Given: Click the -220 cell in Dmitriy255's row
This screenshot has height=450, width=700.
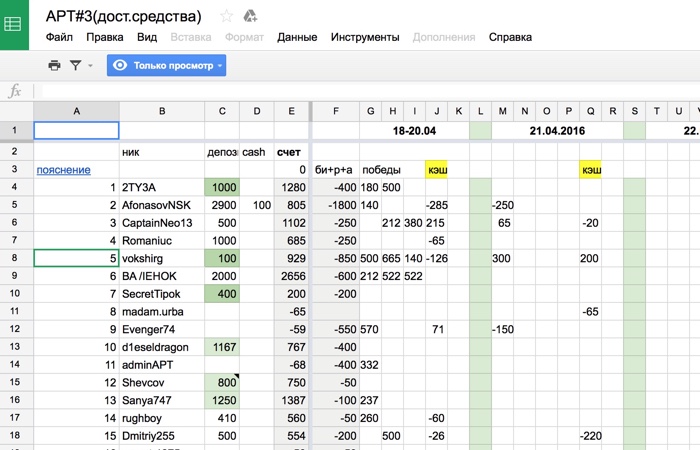Looking at the screenshot, I should pyautogui.click(x=591, y=436).
